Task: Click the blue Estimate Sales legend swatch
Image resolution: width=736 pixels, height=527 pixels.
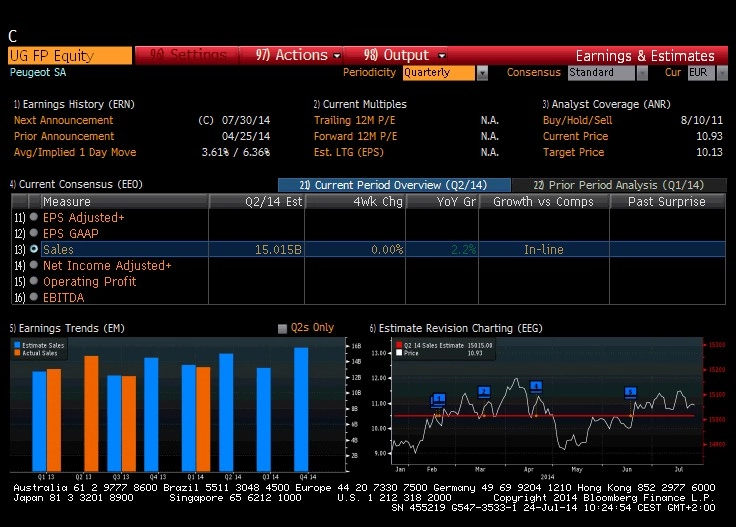Action: 17,345
